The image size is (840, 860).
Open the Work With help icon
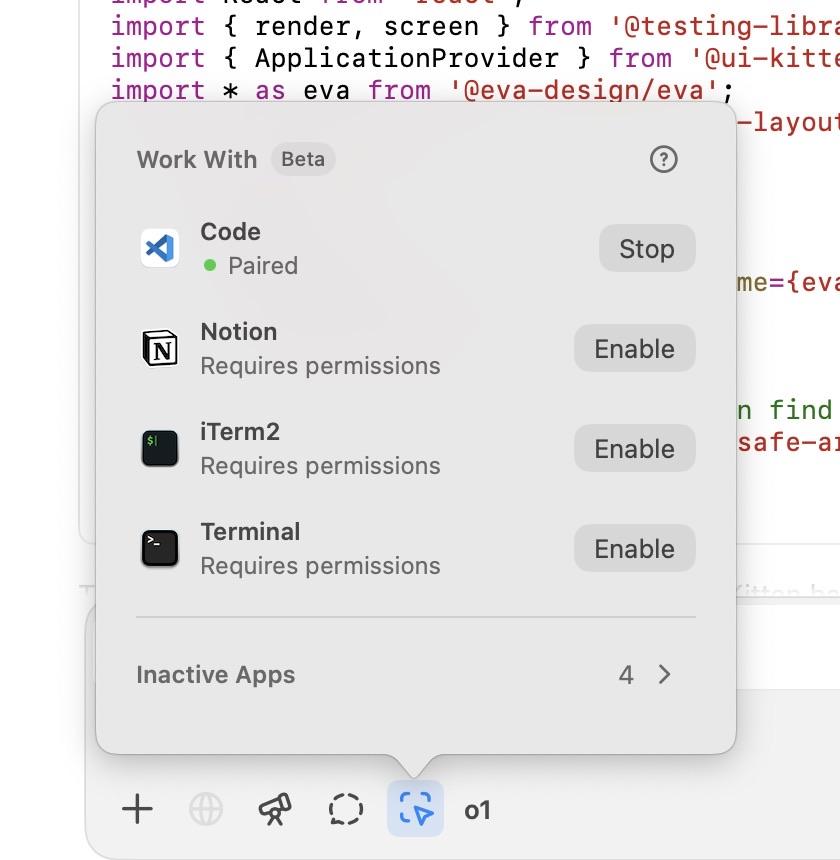click(663, 160)
